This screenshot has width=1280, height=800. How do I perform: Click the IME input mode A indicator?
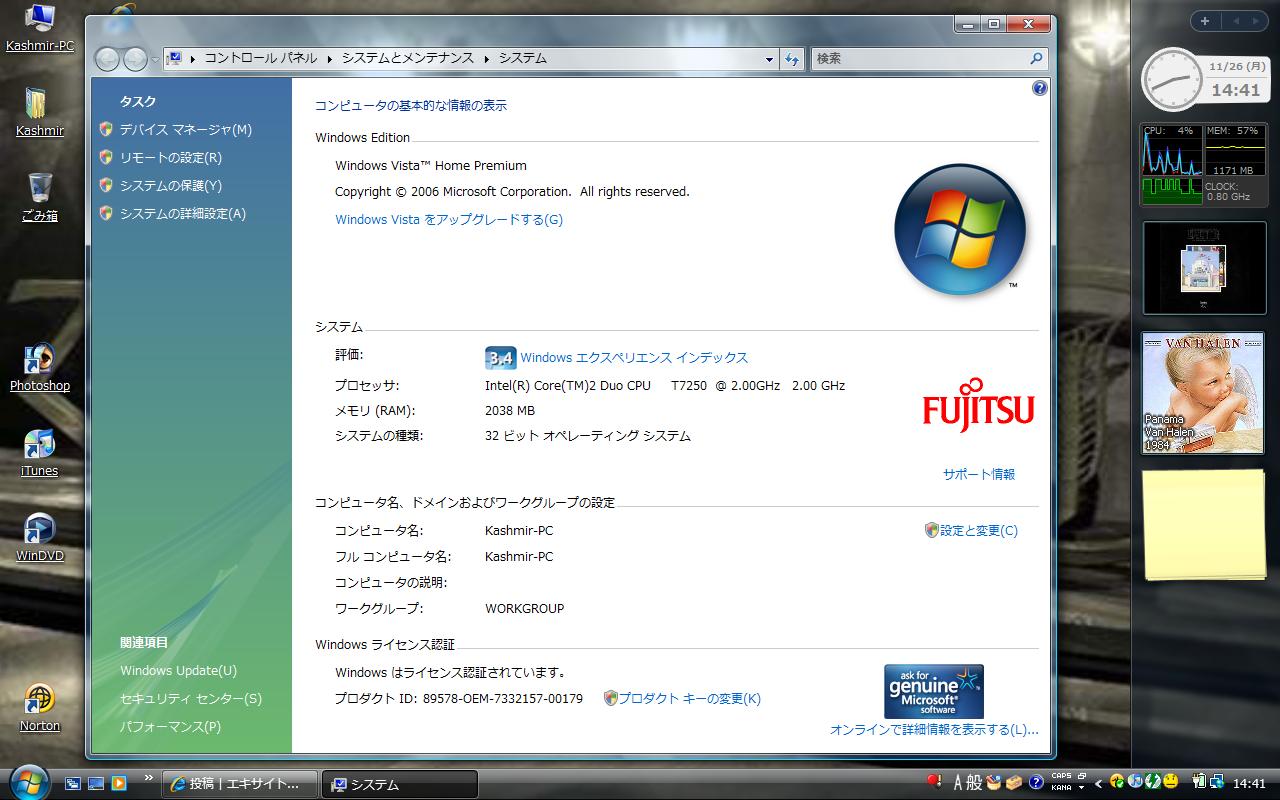coord(958,783)
